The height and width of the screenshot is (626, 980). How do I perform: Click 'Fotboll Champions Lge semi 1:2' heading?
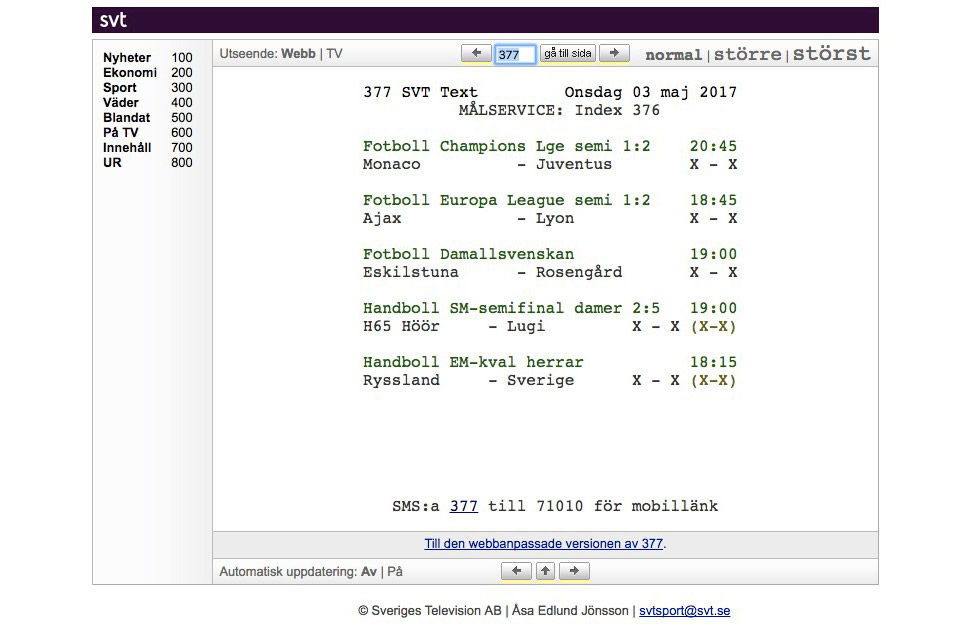click(x=507, y=146)
